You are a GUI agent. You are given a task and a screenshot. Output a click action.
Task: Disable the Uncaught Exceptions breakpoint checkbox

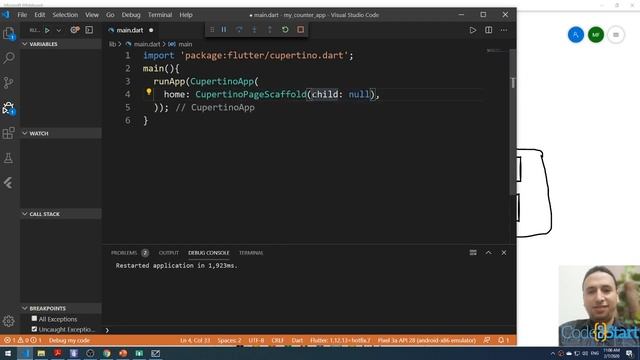(x=34, y=329)
